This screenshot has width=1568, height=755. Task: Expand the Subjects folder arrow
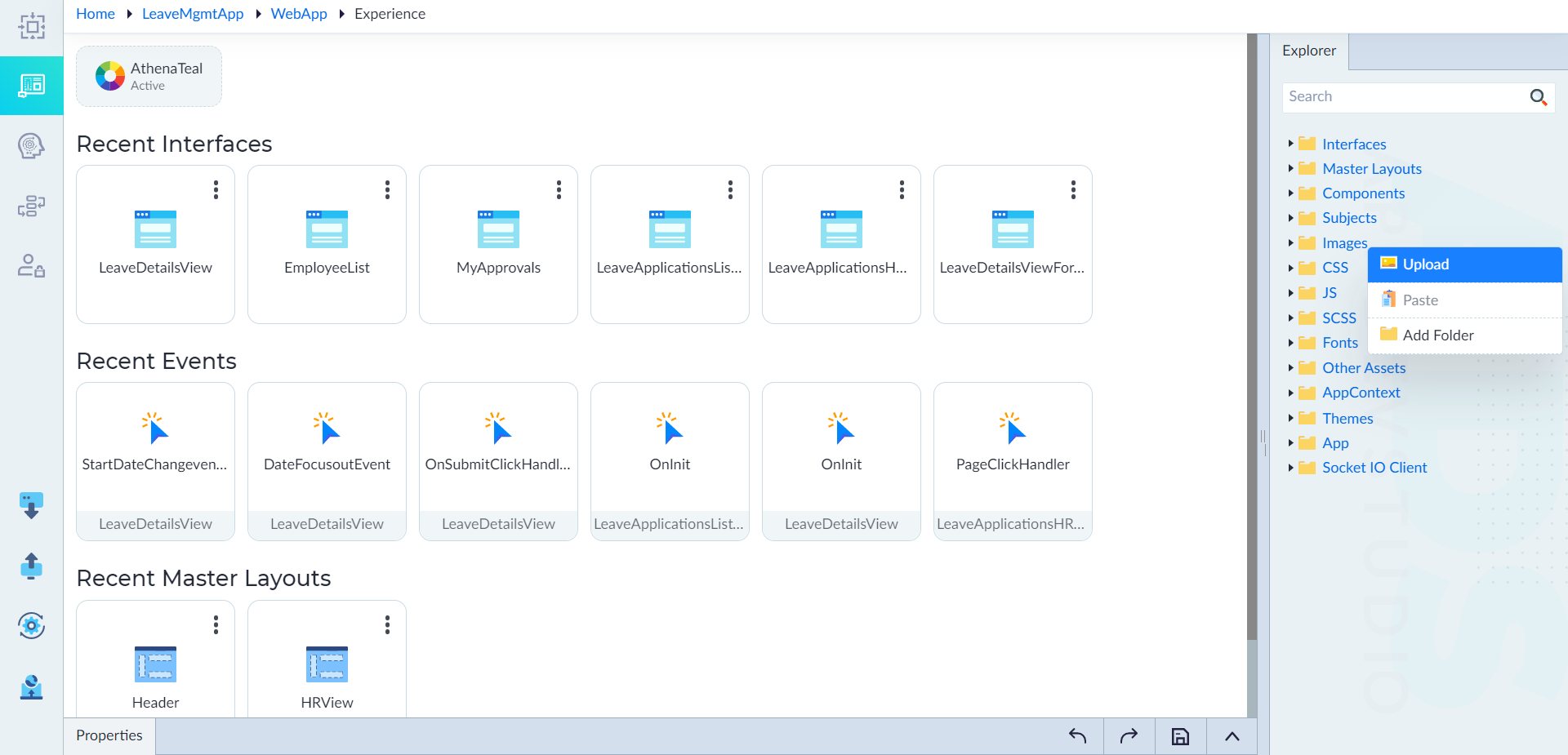[1290, 218]
